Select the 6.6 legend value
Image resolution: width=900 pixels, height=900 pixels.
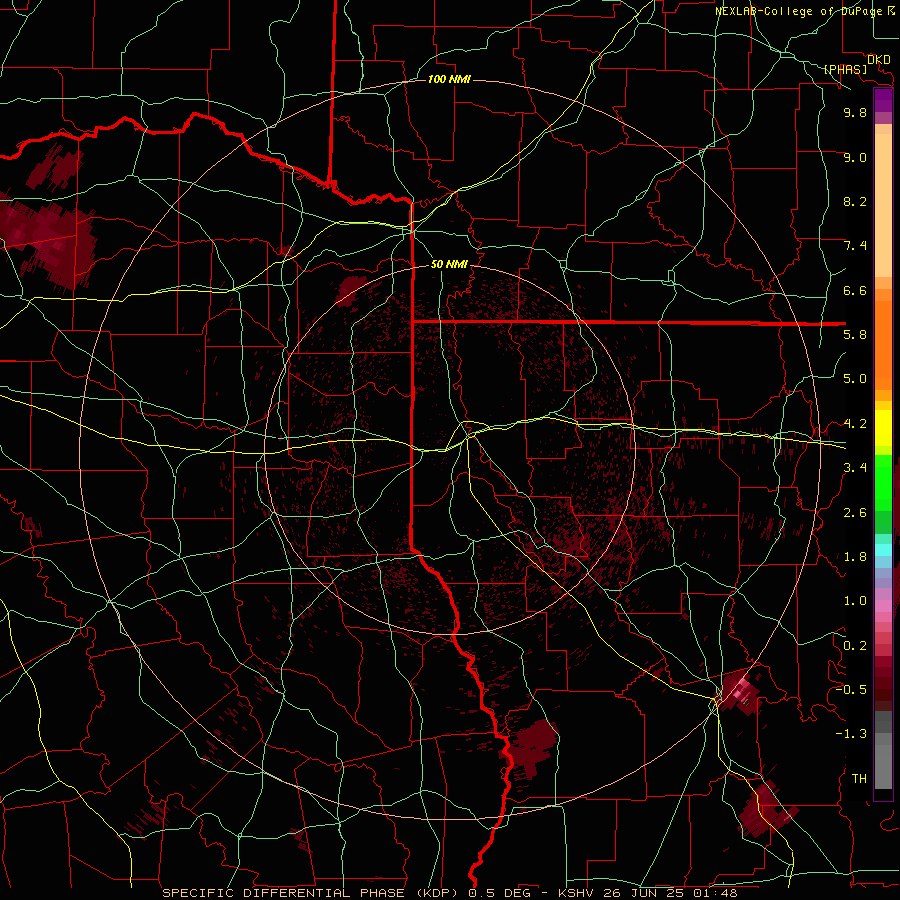click(855, 290)
